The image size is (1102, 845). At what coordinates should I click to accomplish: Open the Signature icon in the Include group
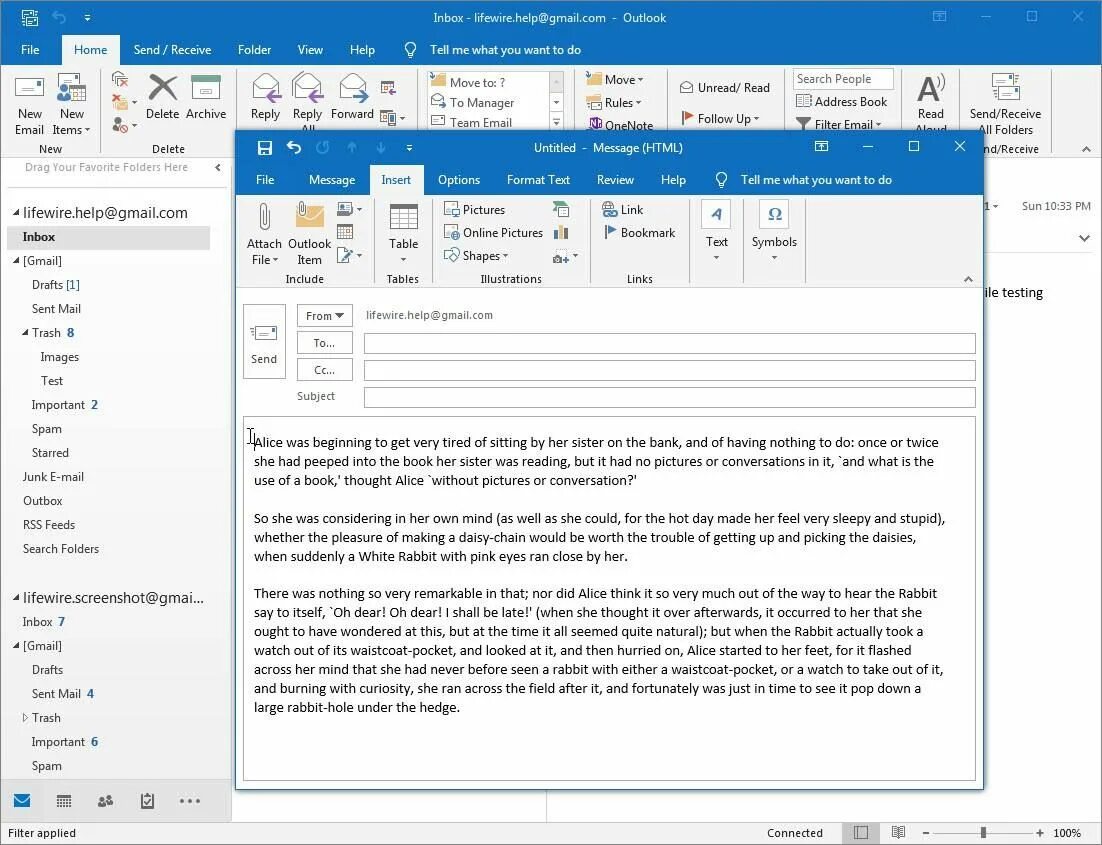point(349,255)
